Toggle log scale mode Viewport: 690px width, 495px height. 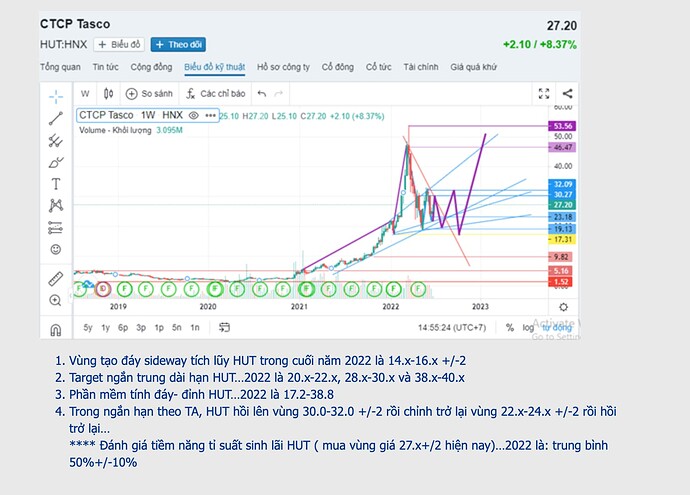coord(528,327)
